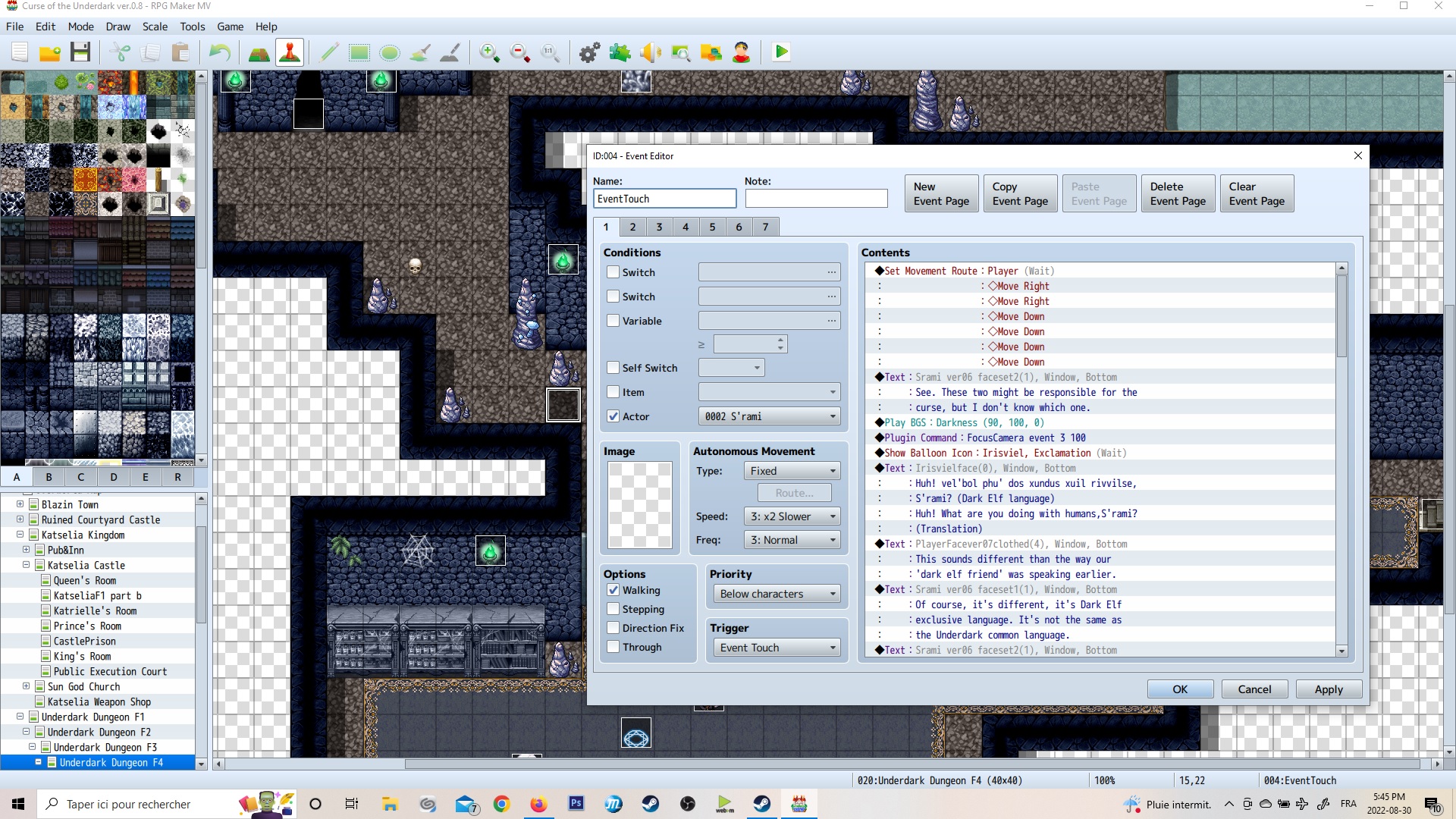
Task: Select the pencil/draw tool in toolbar
Action: pyautogui.click(x=330, y=52)
